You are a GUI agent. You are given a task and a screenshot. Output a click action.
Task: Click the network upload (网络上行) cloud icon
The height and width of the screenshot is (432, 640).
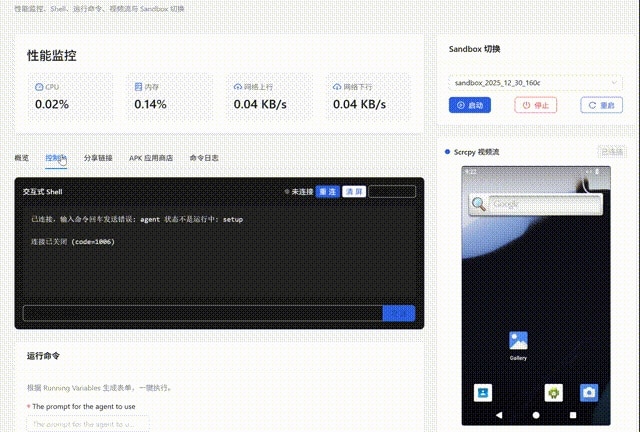(x=238, y=87)
